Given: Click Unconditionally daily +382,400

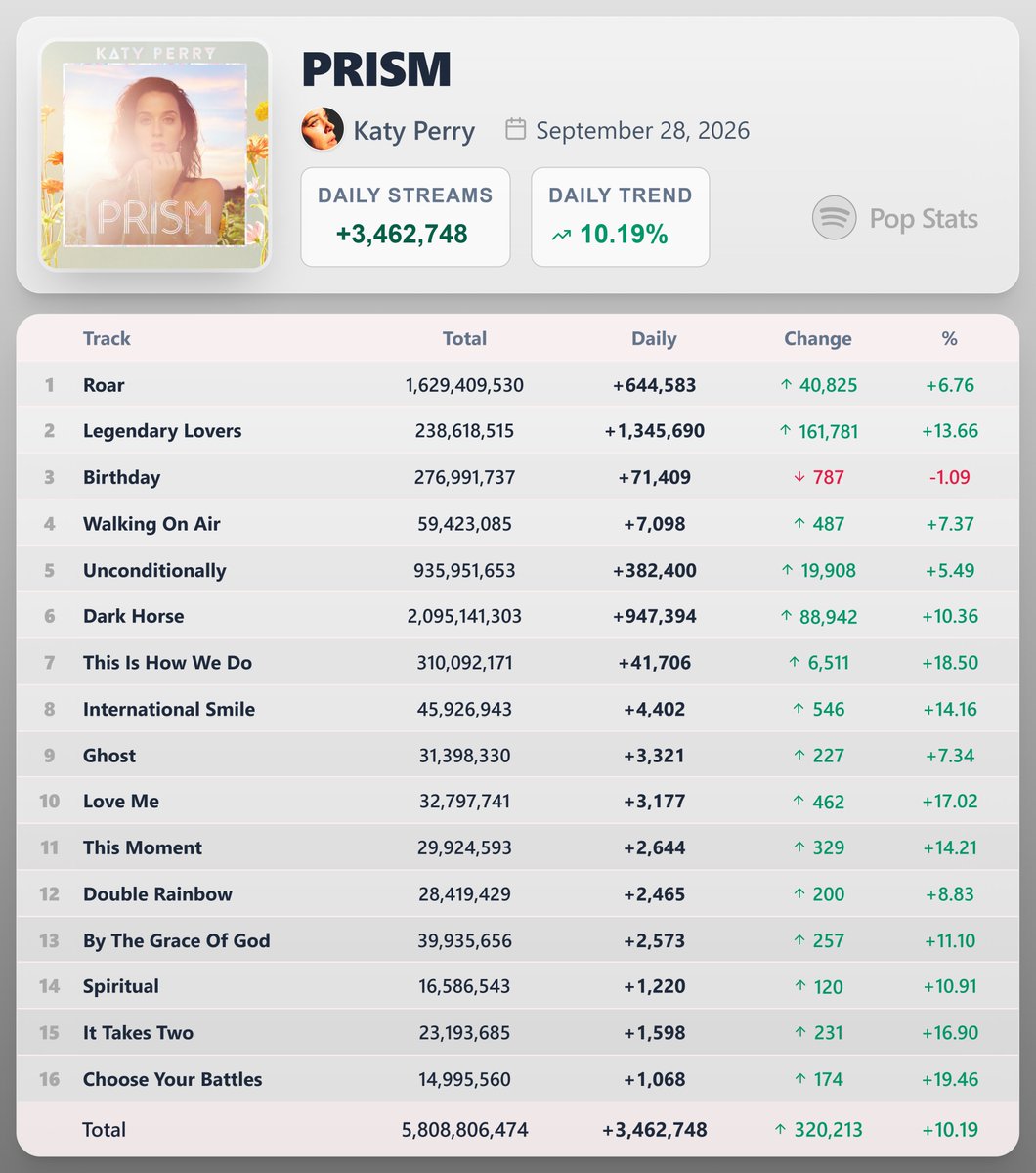Looking at the screenshot, I should coord(654,570).
